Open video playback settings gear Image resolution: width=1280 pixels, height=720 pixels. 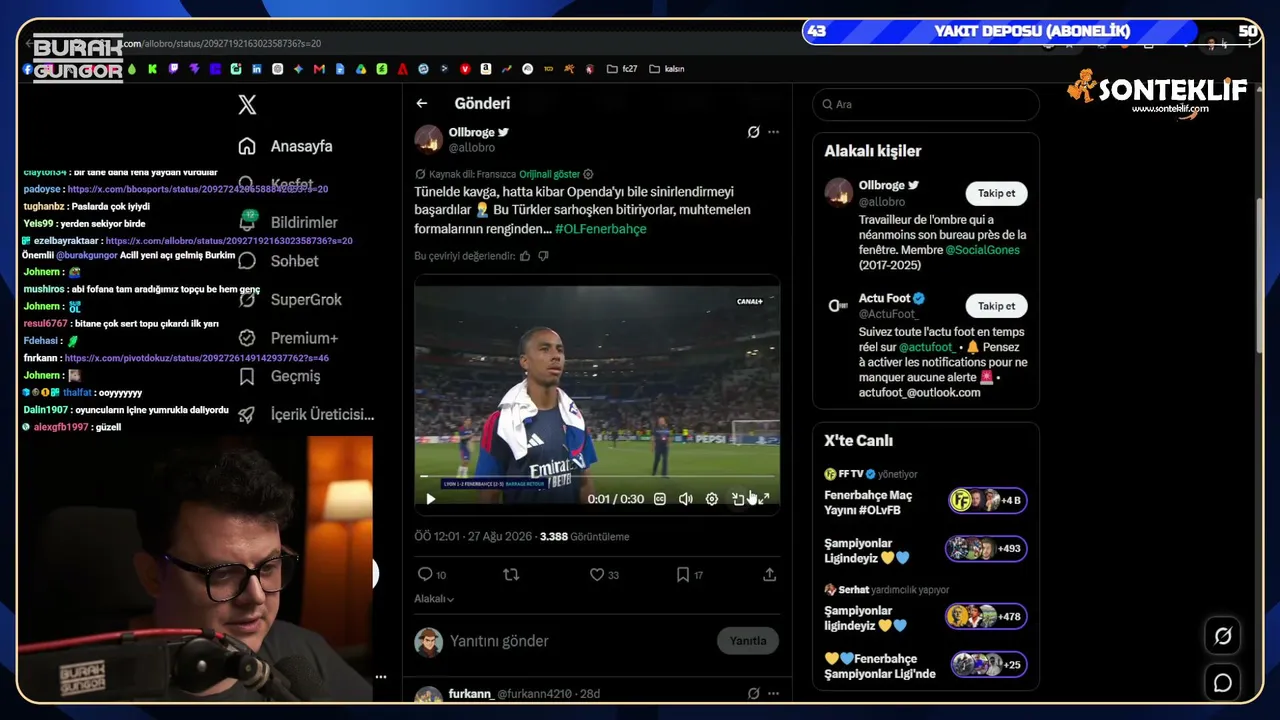[x=712, y=499]
